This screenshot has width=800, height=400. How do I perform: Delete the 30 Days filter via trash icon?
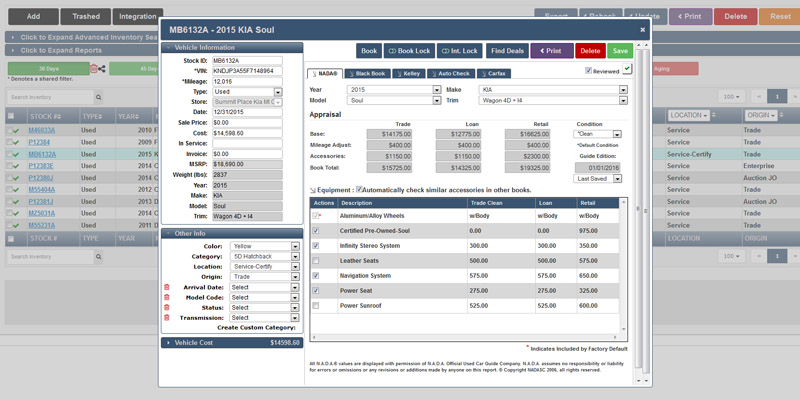[93, 68]
